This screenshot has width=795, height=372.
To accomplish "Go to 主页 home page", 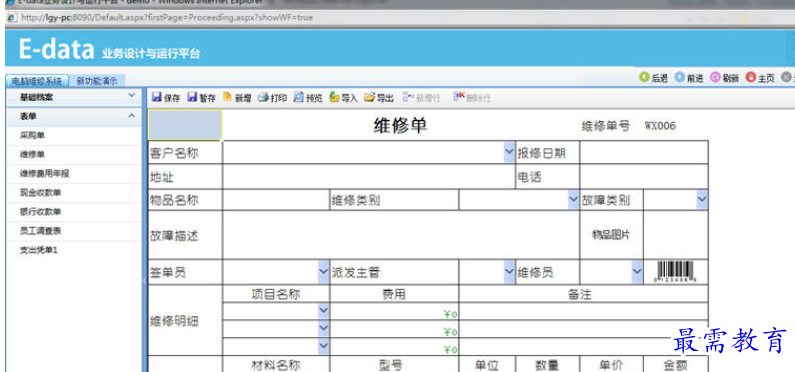I will point(761,78).
